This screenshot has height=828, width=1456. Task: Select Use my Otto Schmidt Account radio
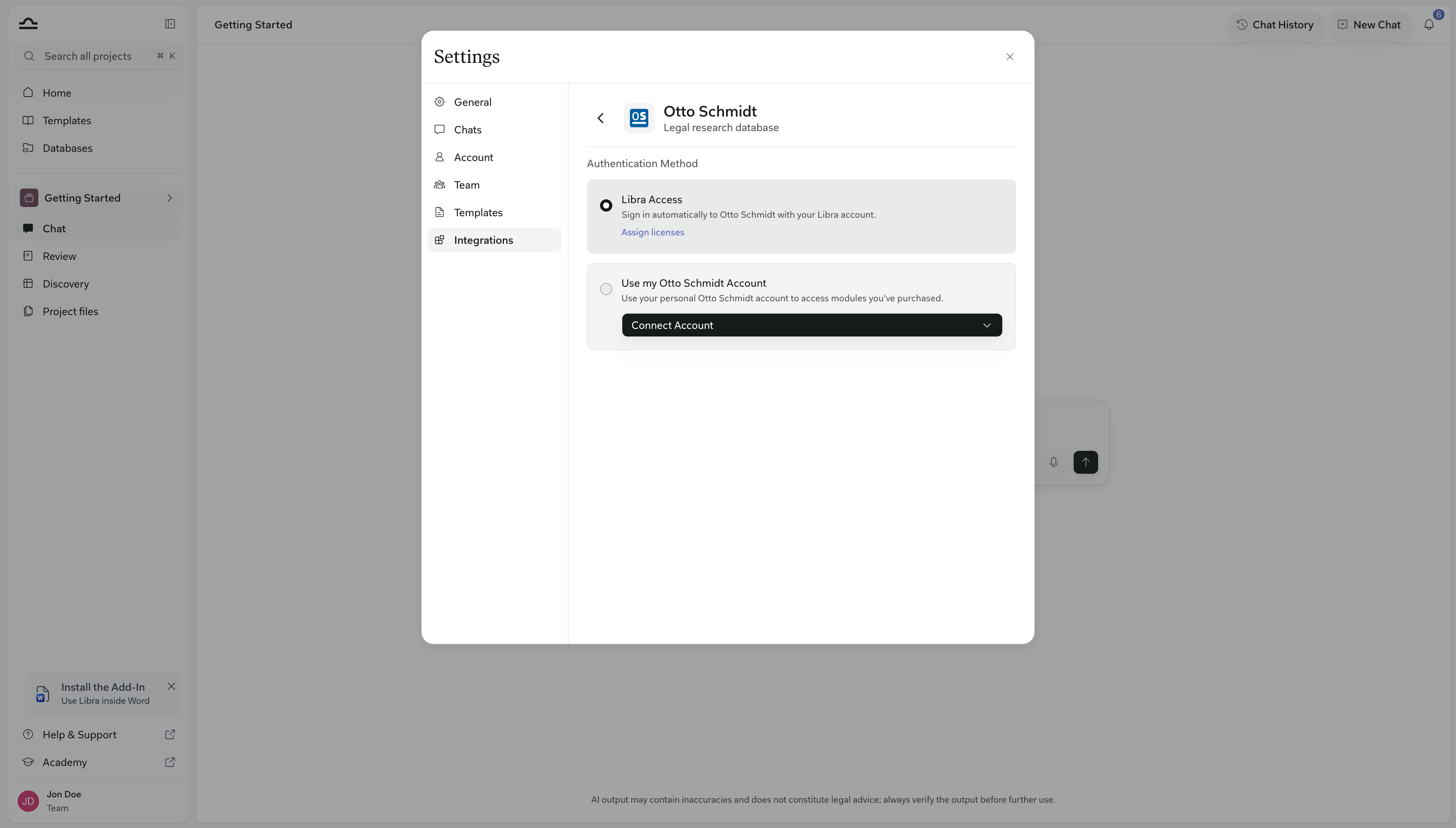pos(606,289)
